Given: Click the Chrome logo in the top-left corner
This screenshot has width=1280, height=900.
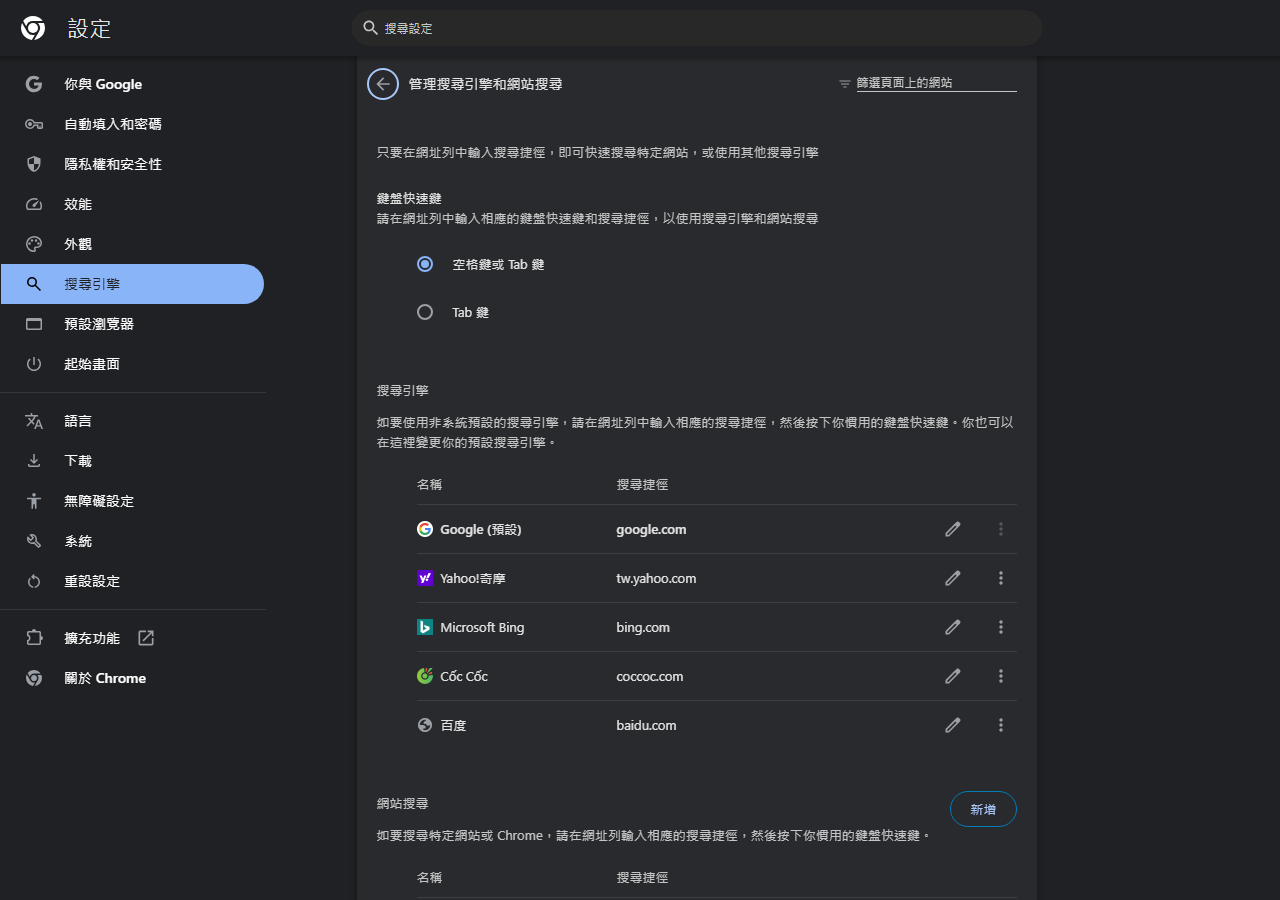Looking at the screenshot, I should pos(32,28).
